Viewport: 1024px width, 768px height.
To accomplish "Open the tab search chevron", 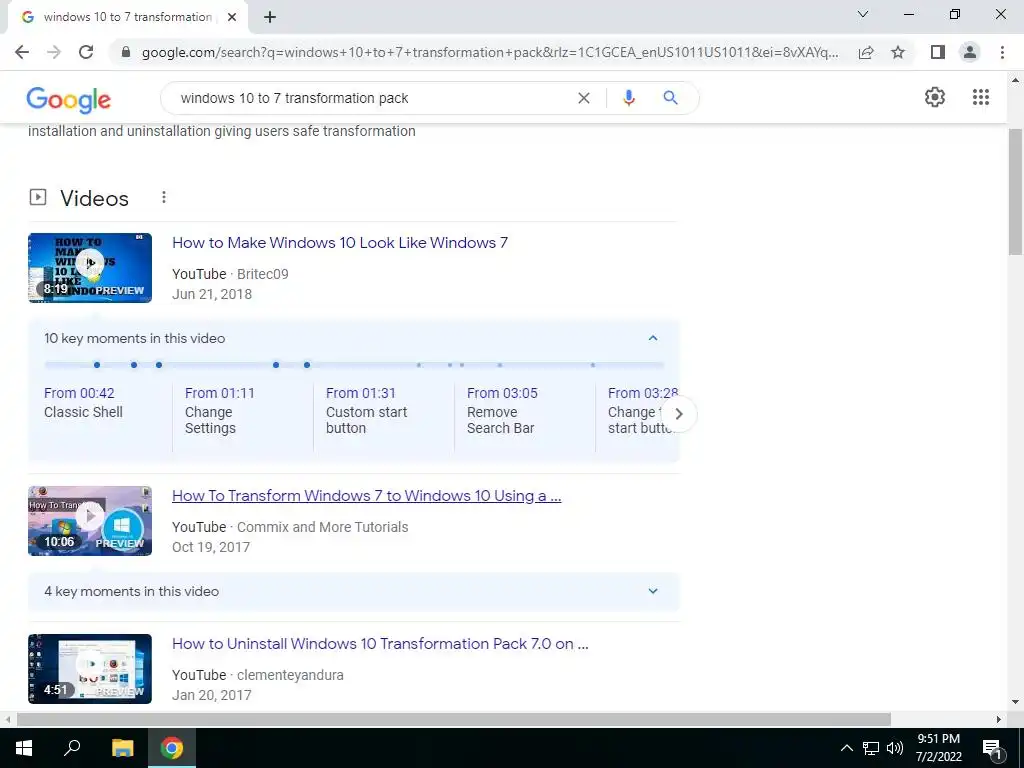I will point(863,14).
